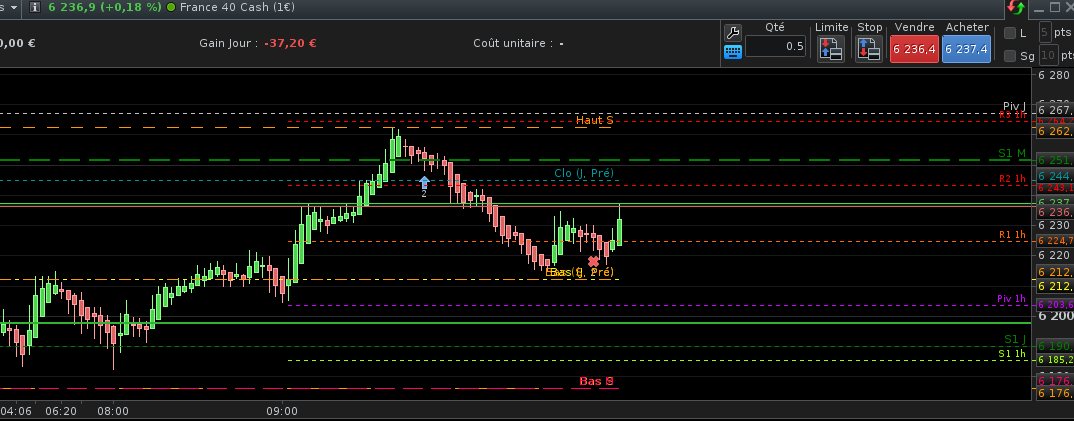Select the Piv J line label
The image size is (1074, 421).
point(1014,106)
